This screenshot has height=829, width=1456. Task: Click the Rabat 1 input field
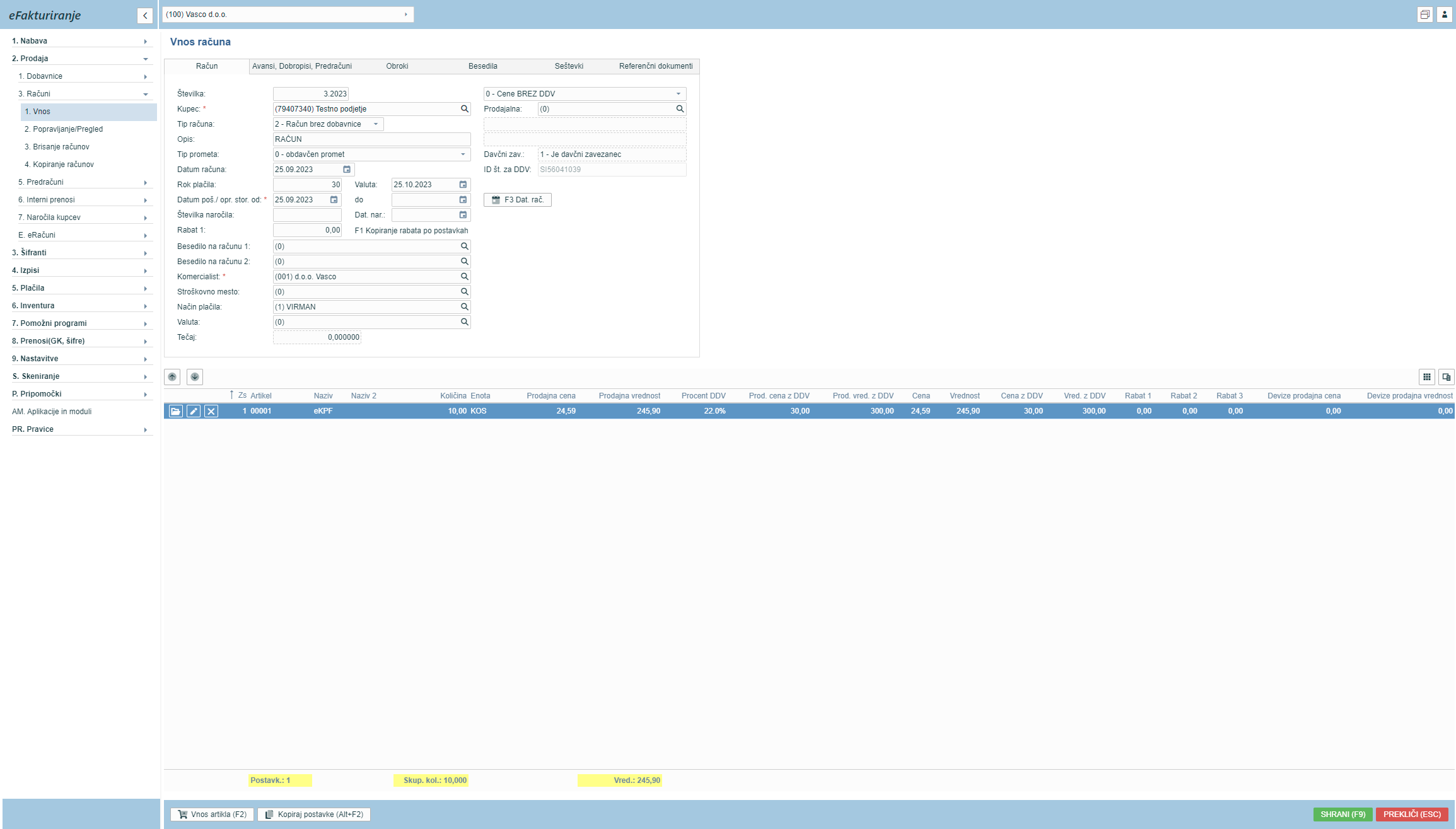(307, 230)
